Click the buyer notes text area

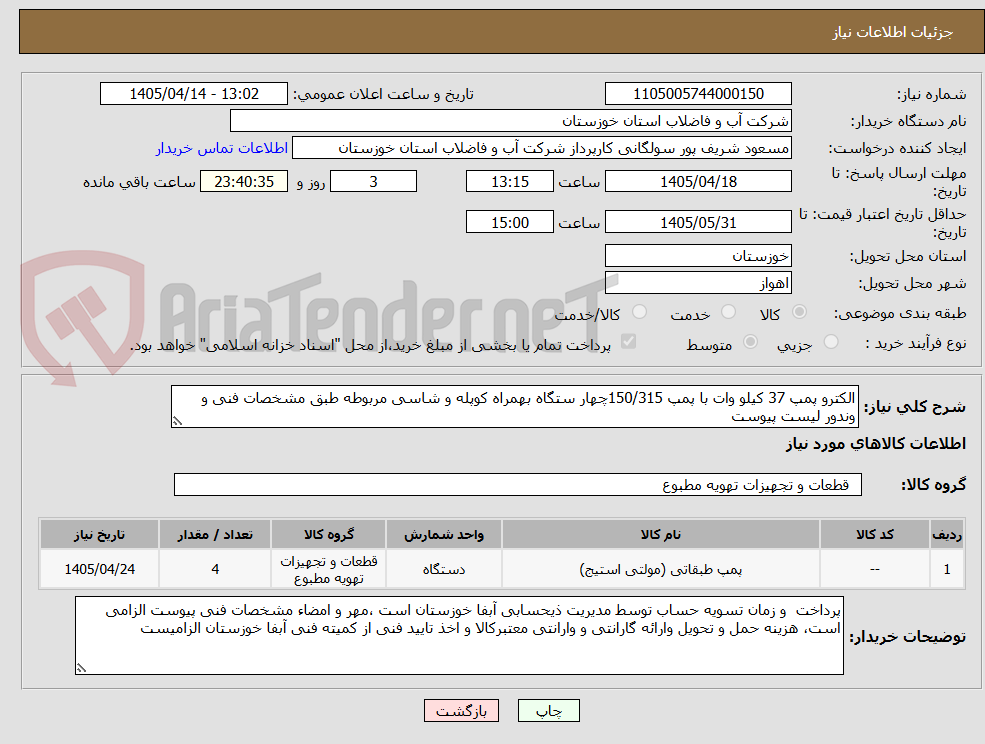click(459, 635)
